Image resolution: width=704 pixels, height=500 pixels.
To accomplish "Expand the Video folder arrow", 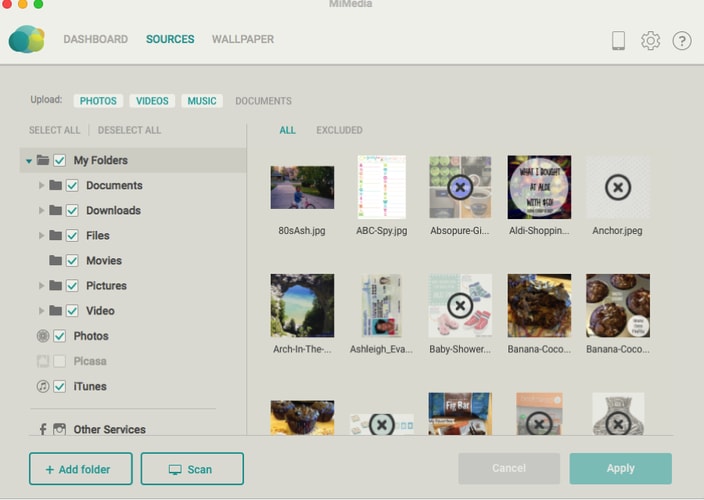I will [x=42, y=311].
